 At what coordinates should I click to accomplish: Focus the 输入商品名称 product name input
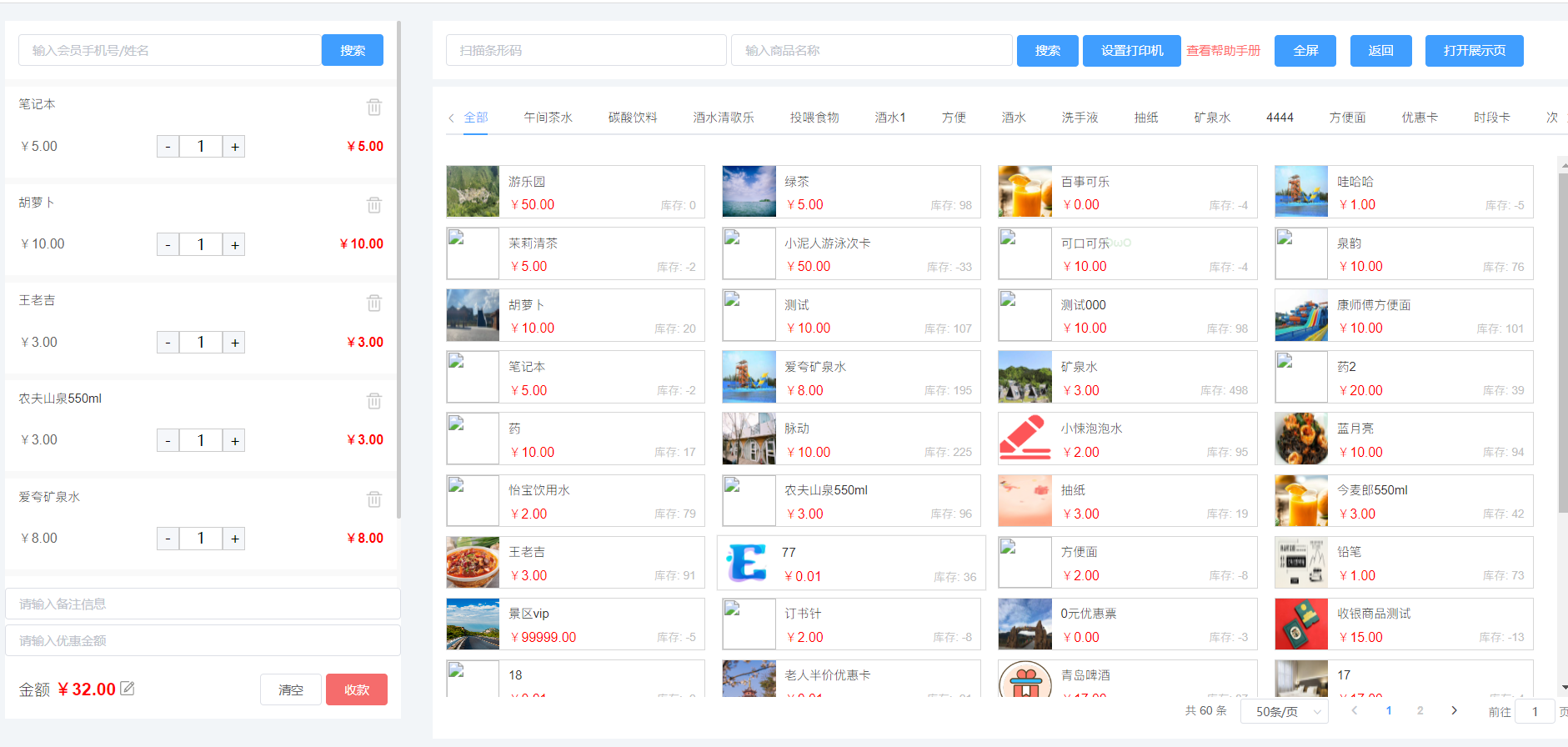[872, 50]
